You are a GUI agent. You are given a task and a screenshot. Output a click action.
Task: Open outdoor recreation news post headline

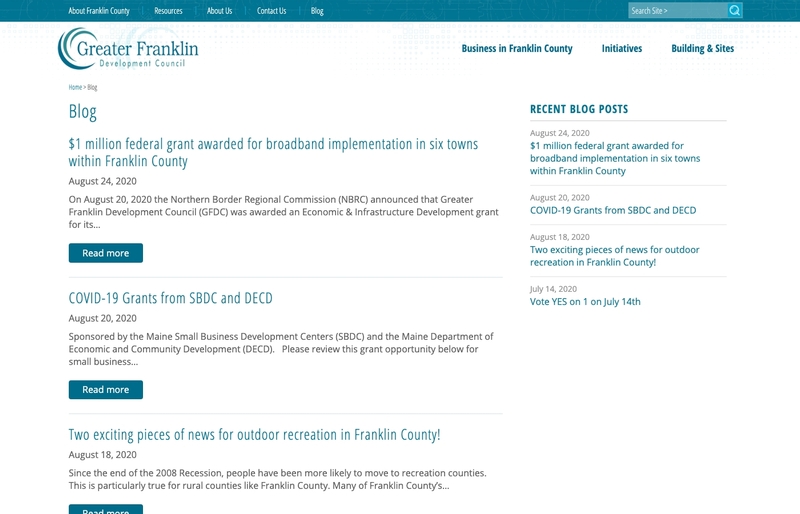click(254, 435)
